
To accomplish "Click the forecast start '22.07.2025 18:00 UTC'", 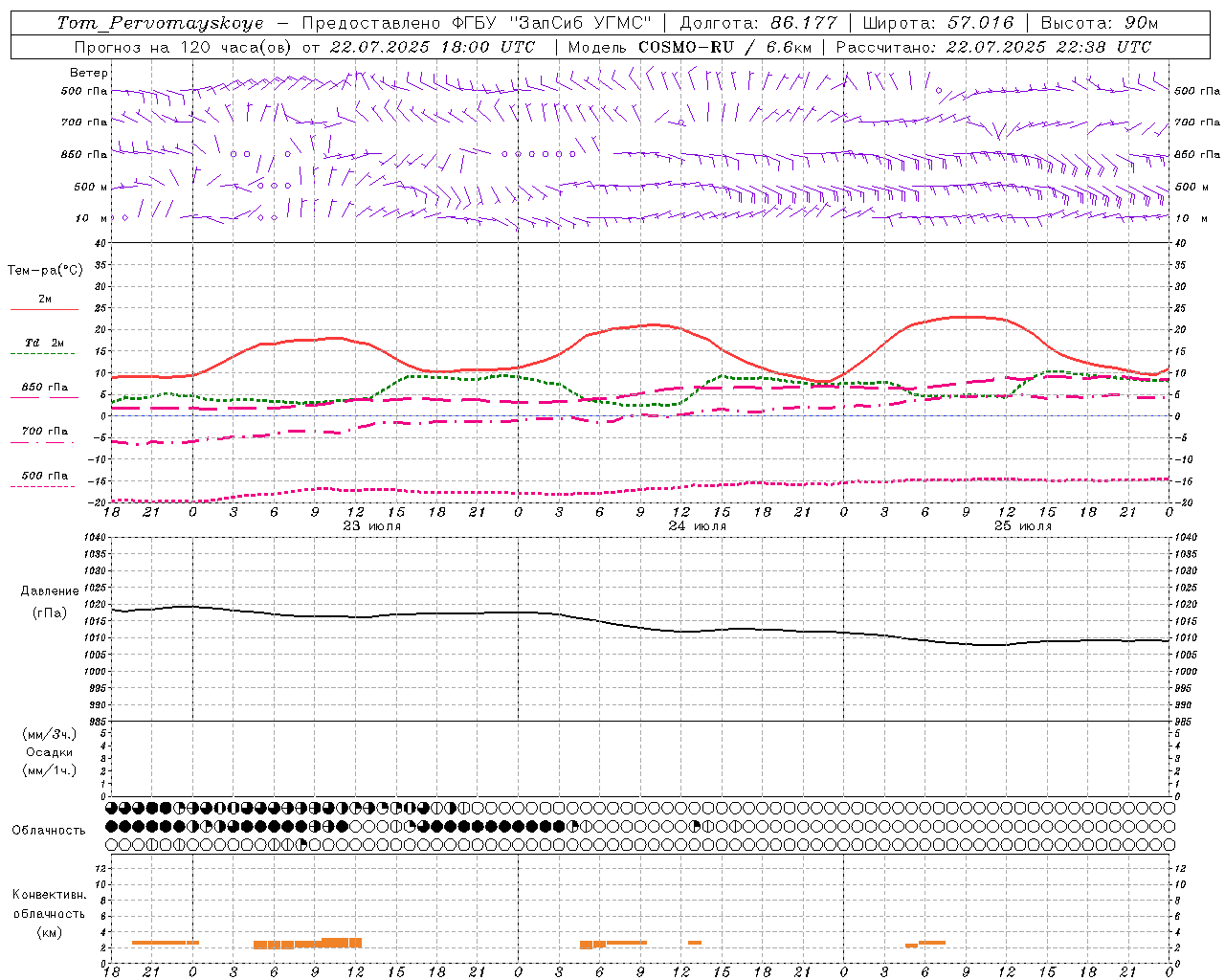I will pos(433,47).
